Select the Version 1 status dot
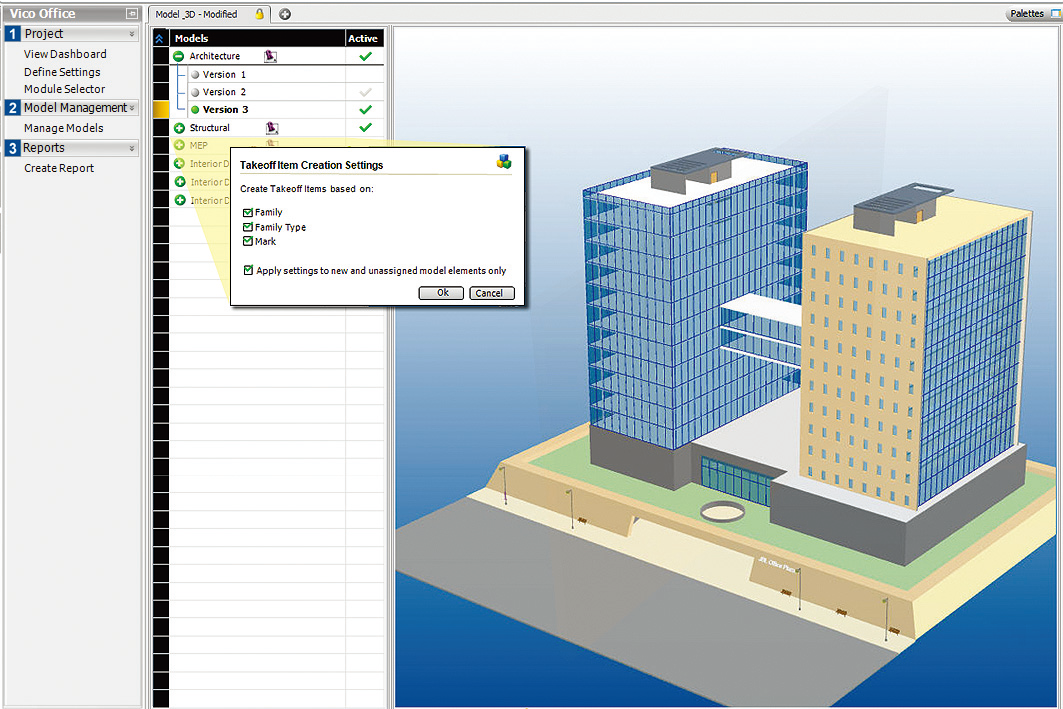This screenshot has height=709, width=1063. (195, 75)
